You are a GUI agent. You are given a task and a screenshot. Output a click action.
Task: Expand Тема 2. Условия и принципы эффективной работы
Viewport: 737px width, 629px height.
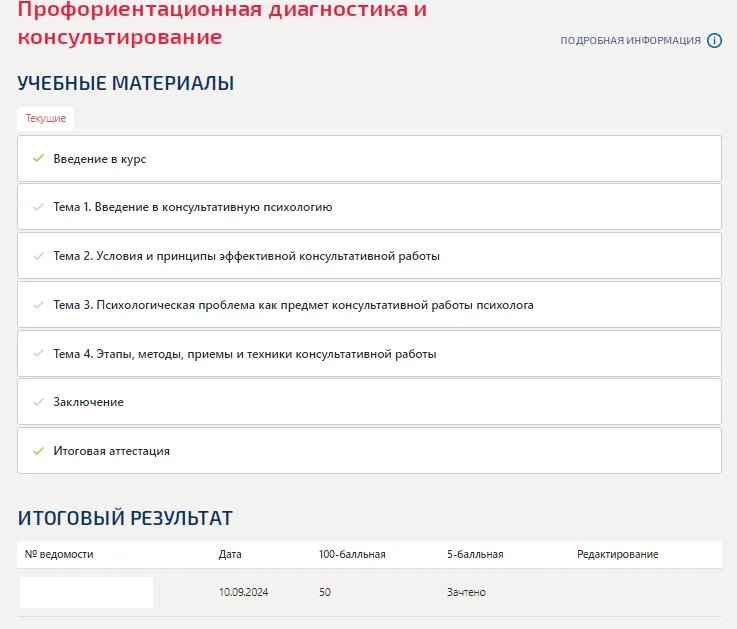click(x=369, y=256)
